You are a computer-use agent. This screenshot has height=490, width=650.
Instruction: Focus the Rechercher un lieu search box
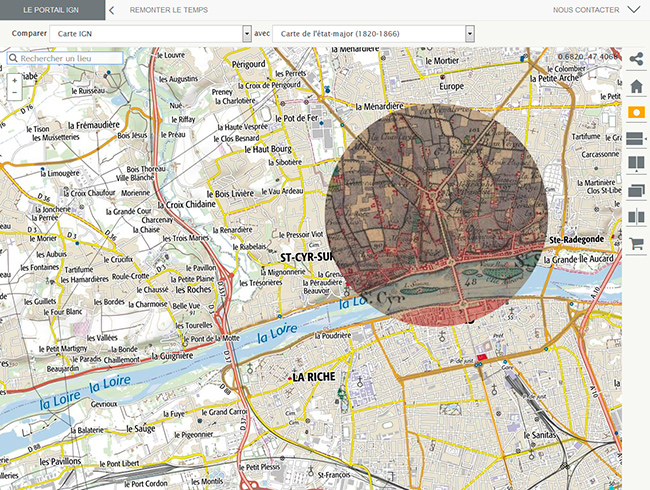point(65,58)
